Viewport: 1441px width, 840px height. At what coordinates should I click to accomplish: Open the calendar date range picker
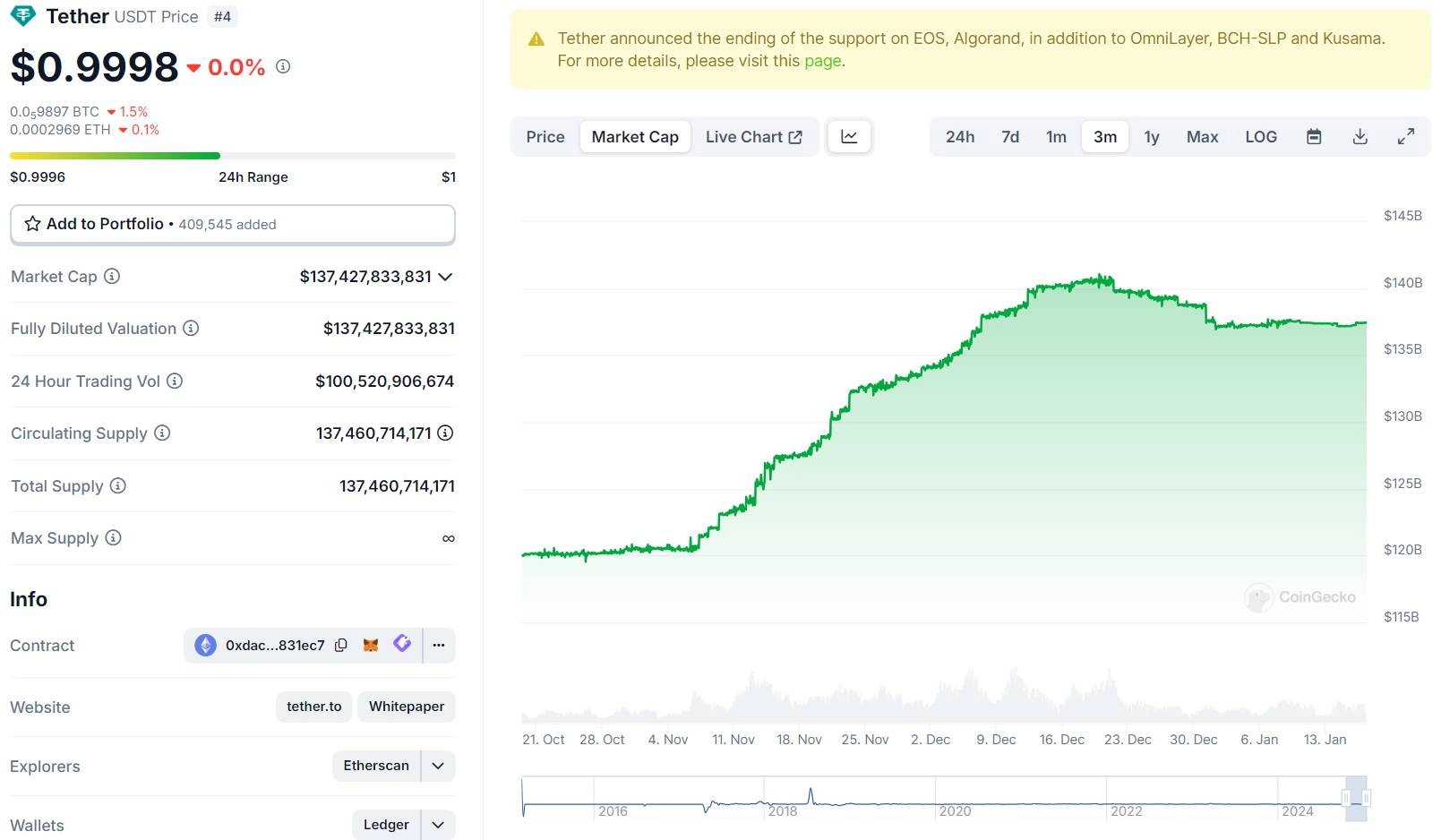click(1314, 137)
